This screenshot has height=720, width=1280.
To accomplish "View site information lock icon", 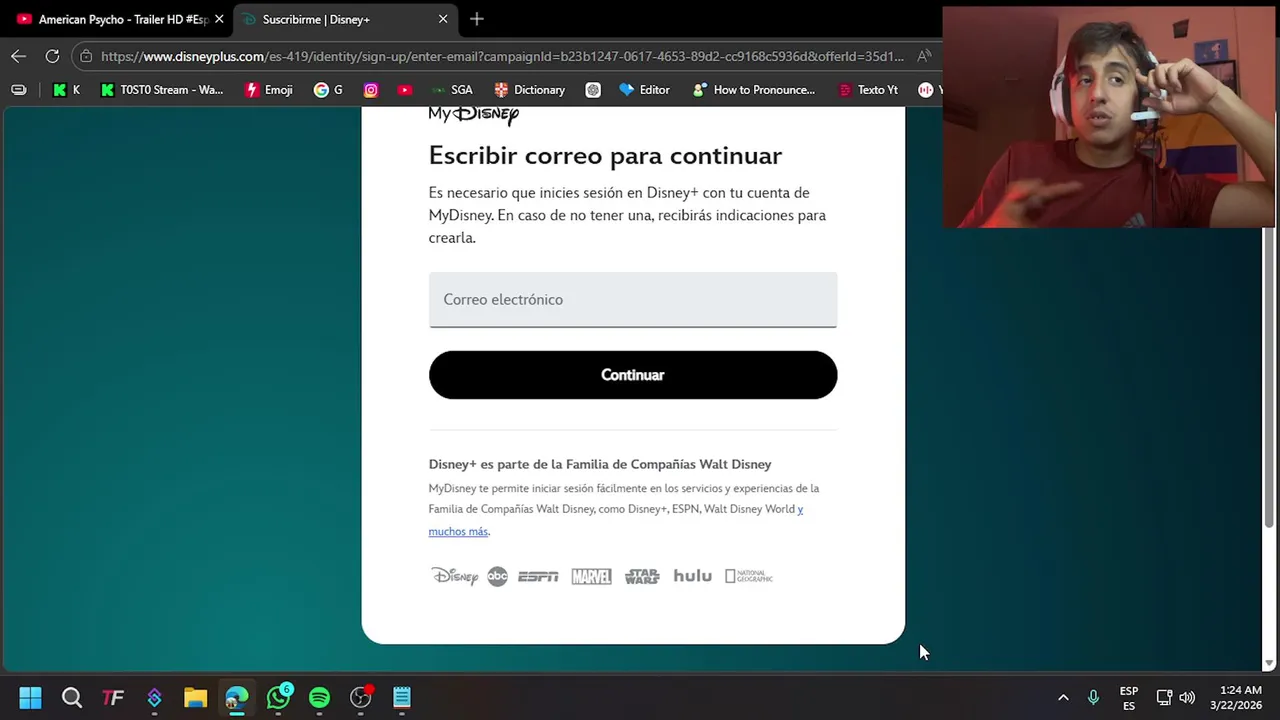I will coord(87,56).
